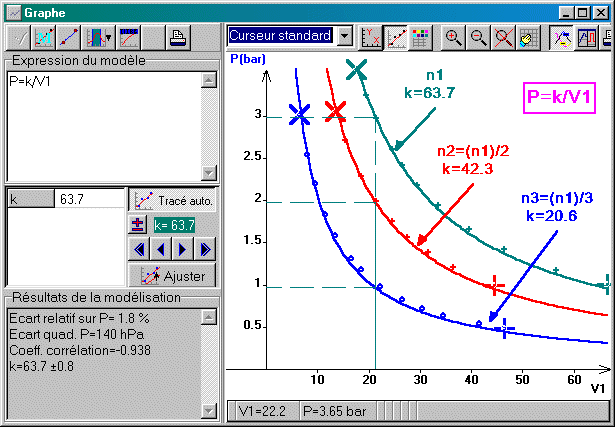Click the single right arrow to increase k

point(183,249)
